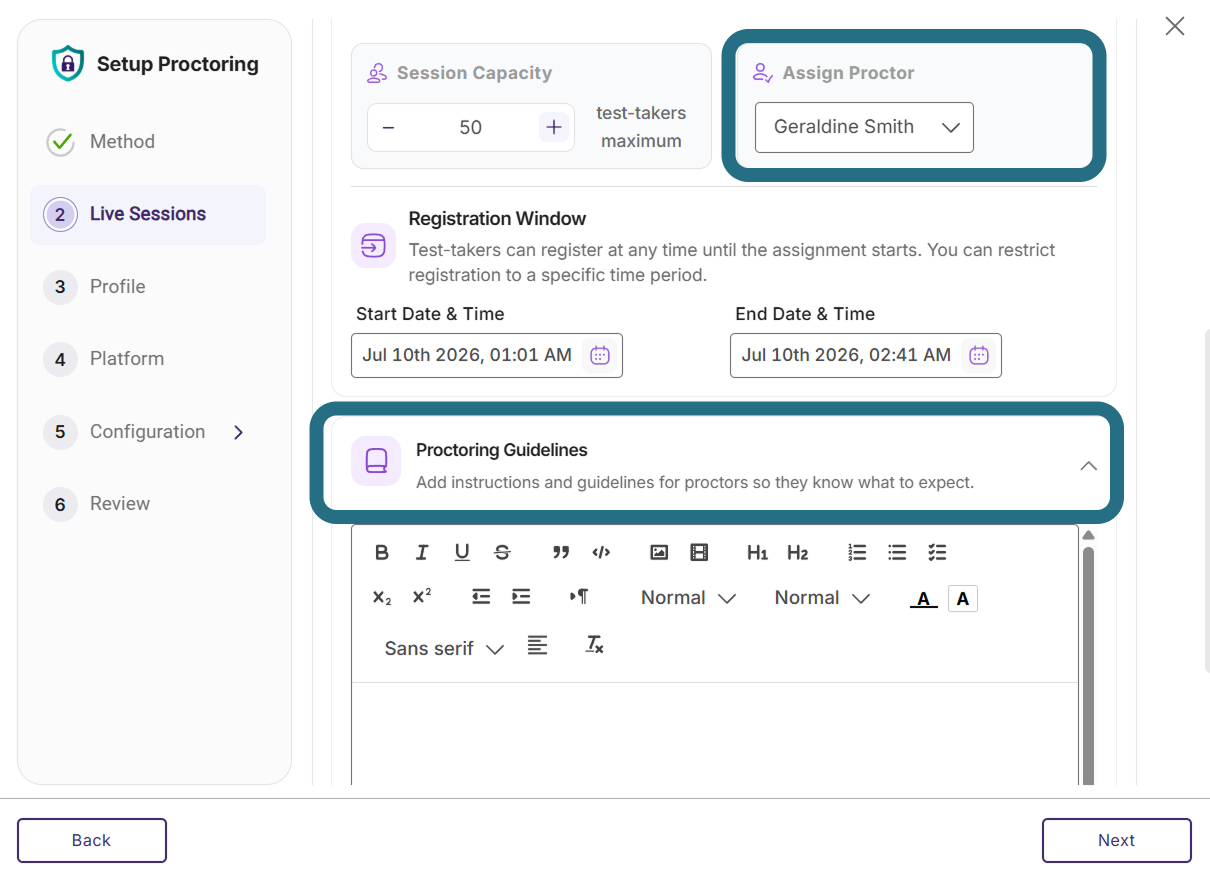Insert a blockquote
1210x873 pixels.
(561, 552)
